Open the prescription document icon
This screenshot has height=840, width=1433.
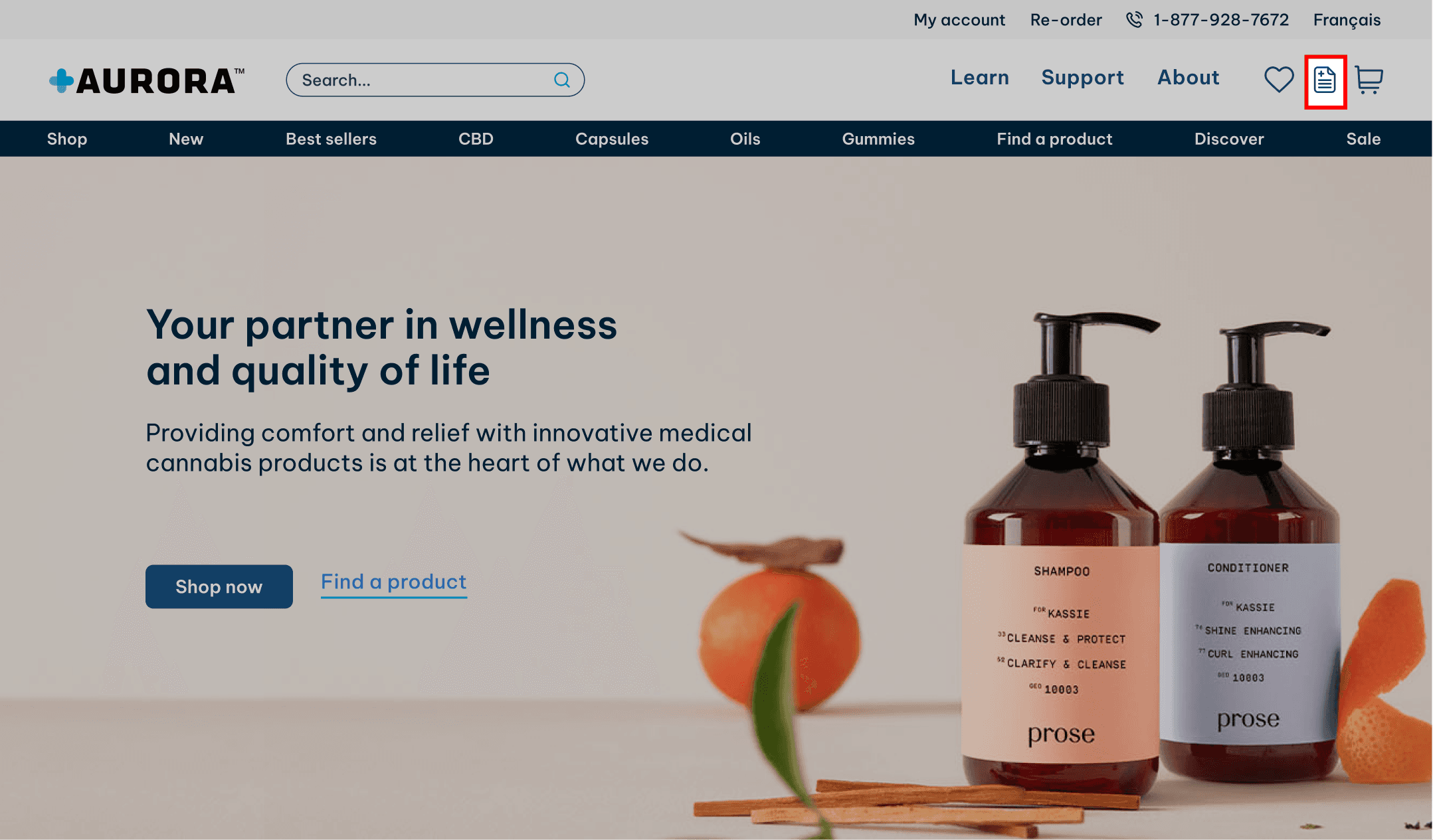(1325, 80)
